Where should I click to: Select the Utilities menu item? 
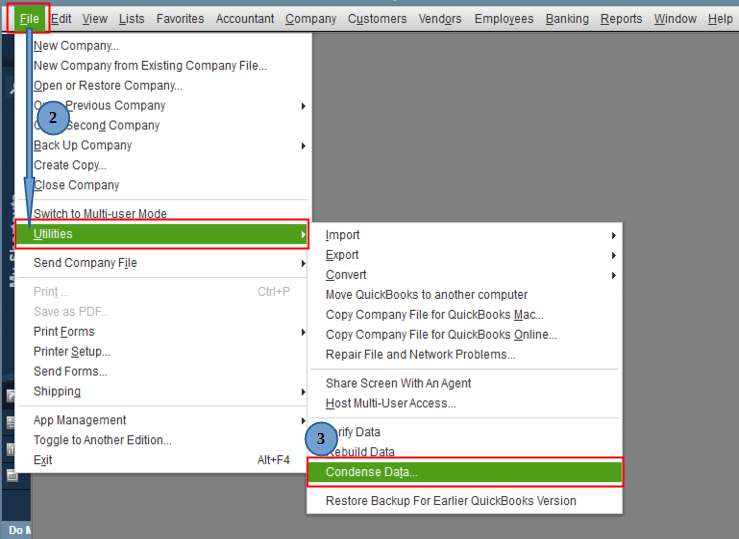pos(163,234)
